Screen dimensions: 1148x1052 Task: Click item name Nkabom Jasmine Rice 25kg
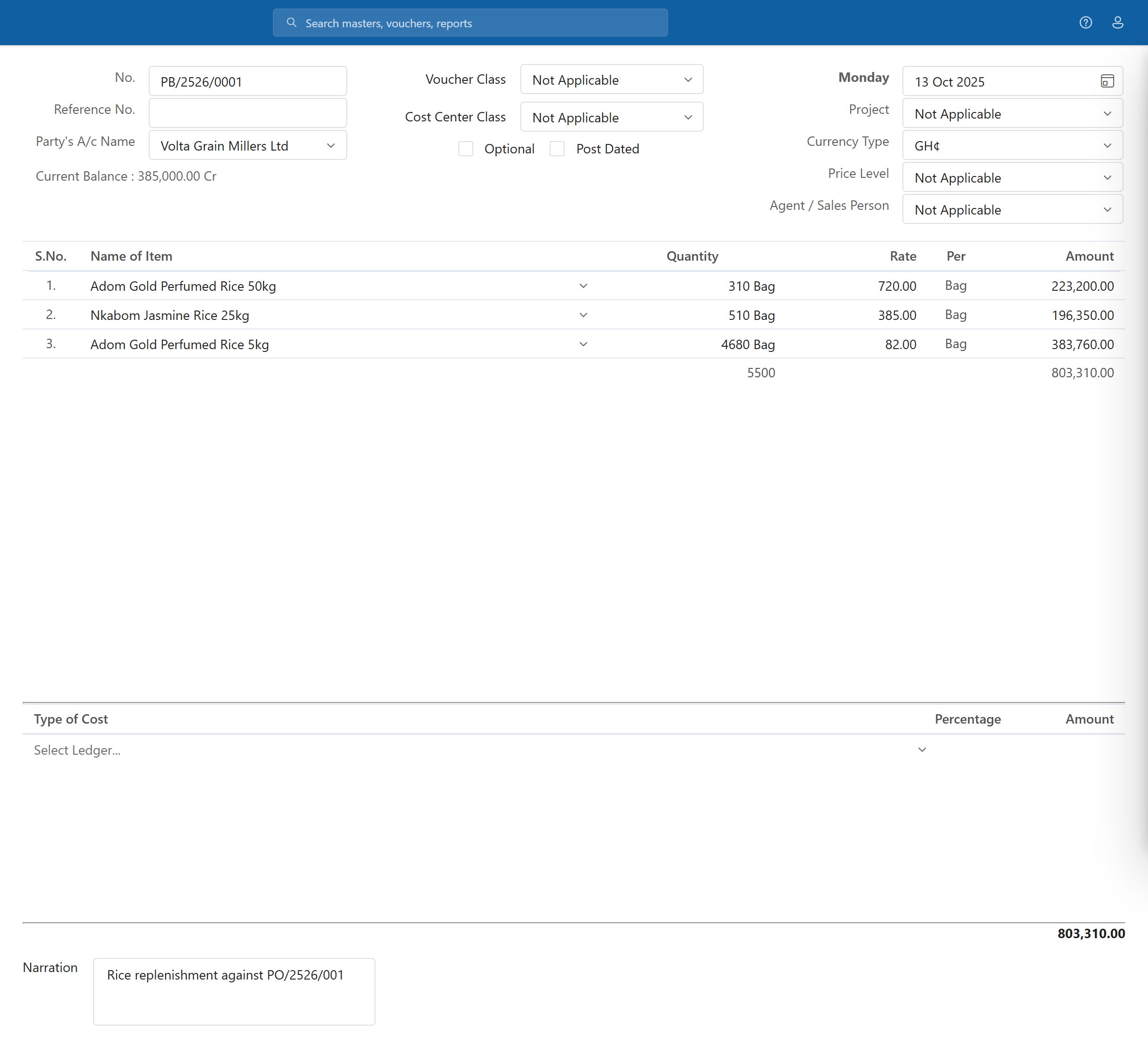170,315
